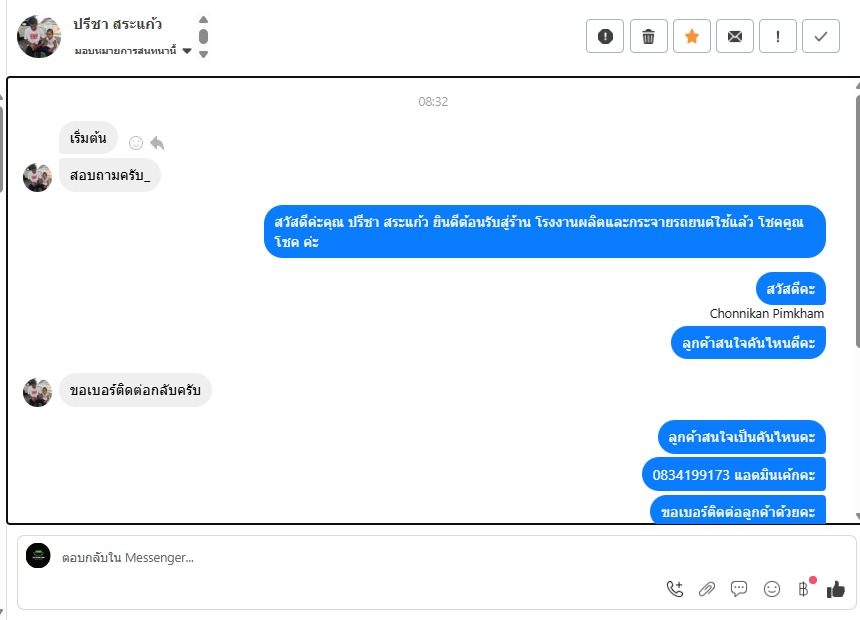The image size is (860, 620).
Task: Open emoji picker in reply box
Action: point(771,589)
